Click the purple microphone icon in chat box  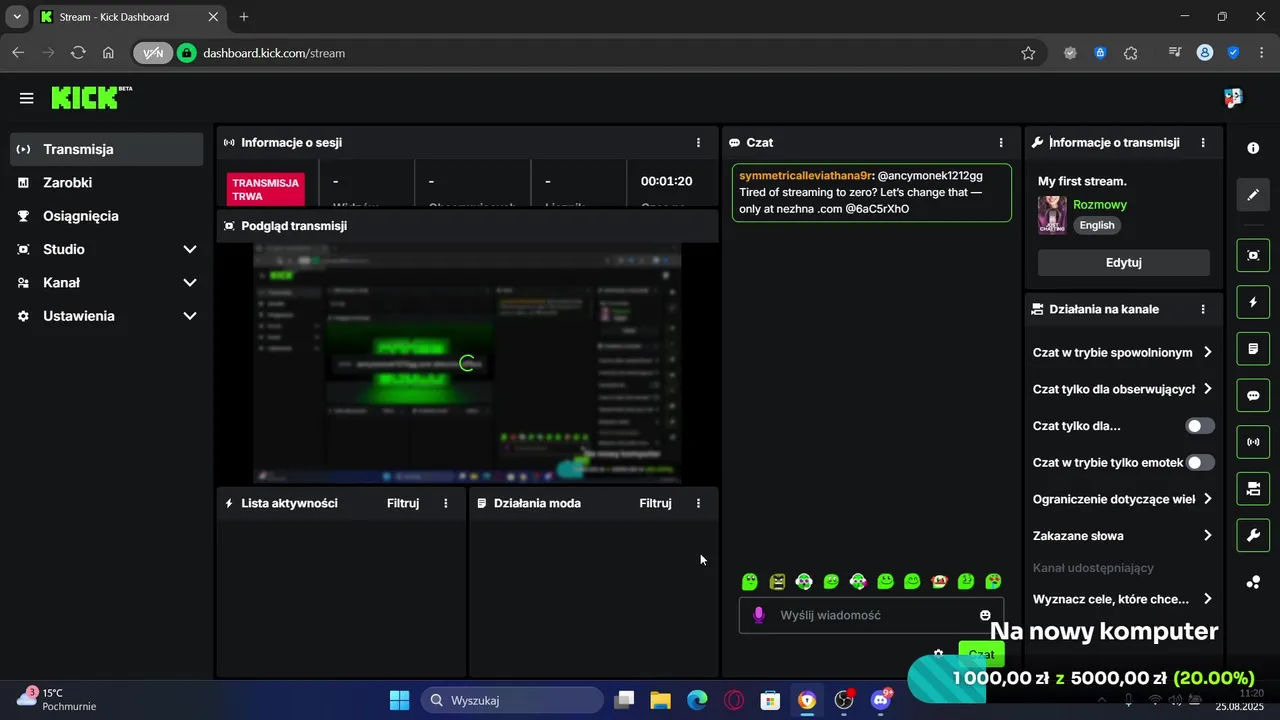click(759, 615)
